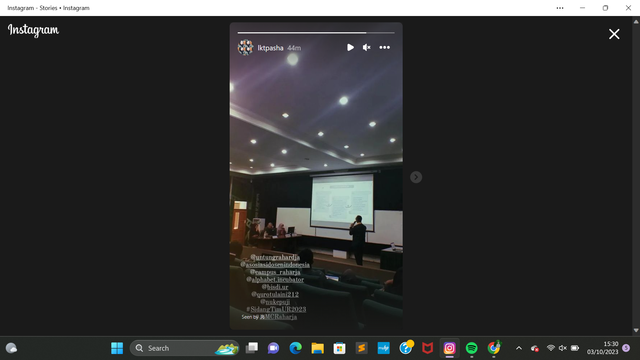Open the Get Help taskbar icon
The height and width of the screenshot is (360, 640).
pyautogui.click(x=406, y=348)
